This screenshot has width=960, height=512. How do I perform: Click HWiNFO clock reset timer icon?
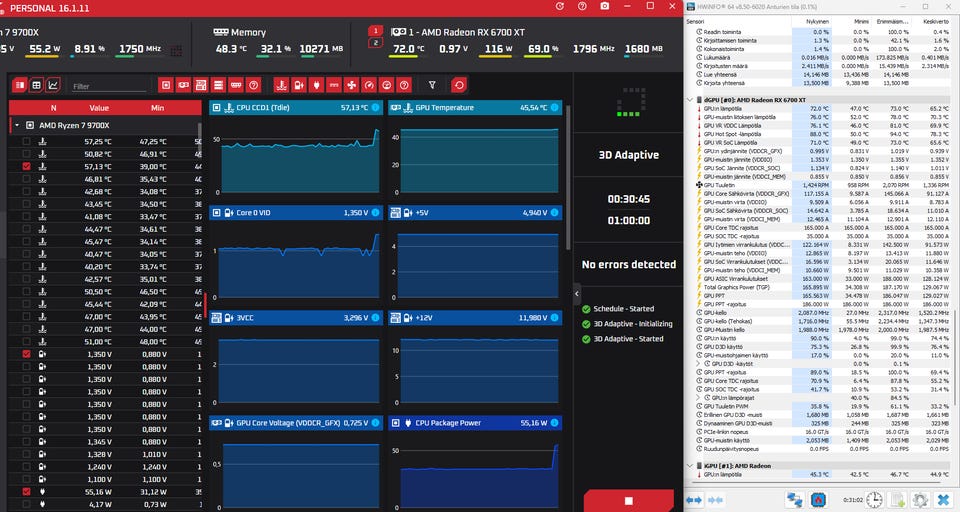(874, 500)
